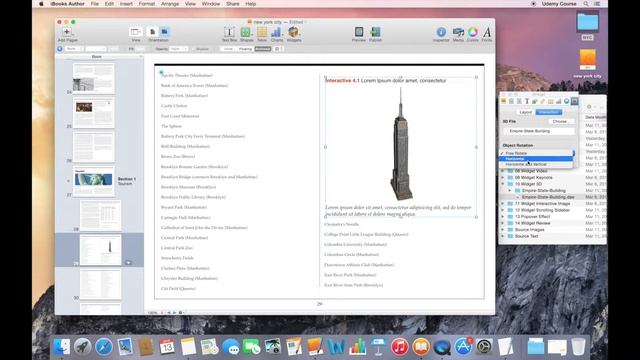Switch to landscape orientation
Viewport: 640px width, 360px height.
click(164, 32)
